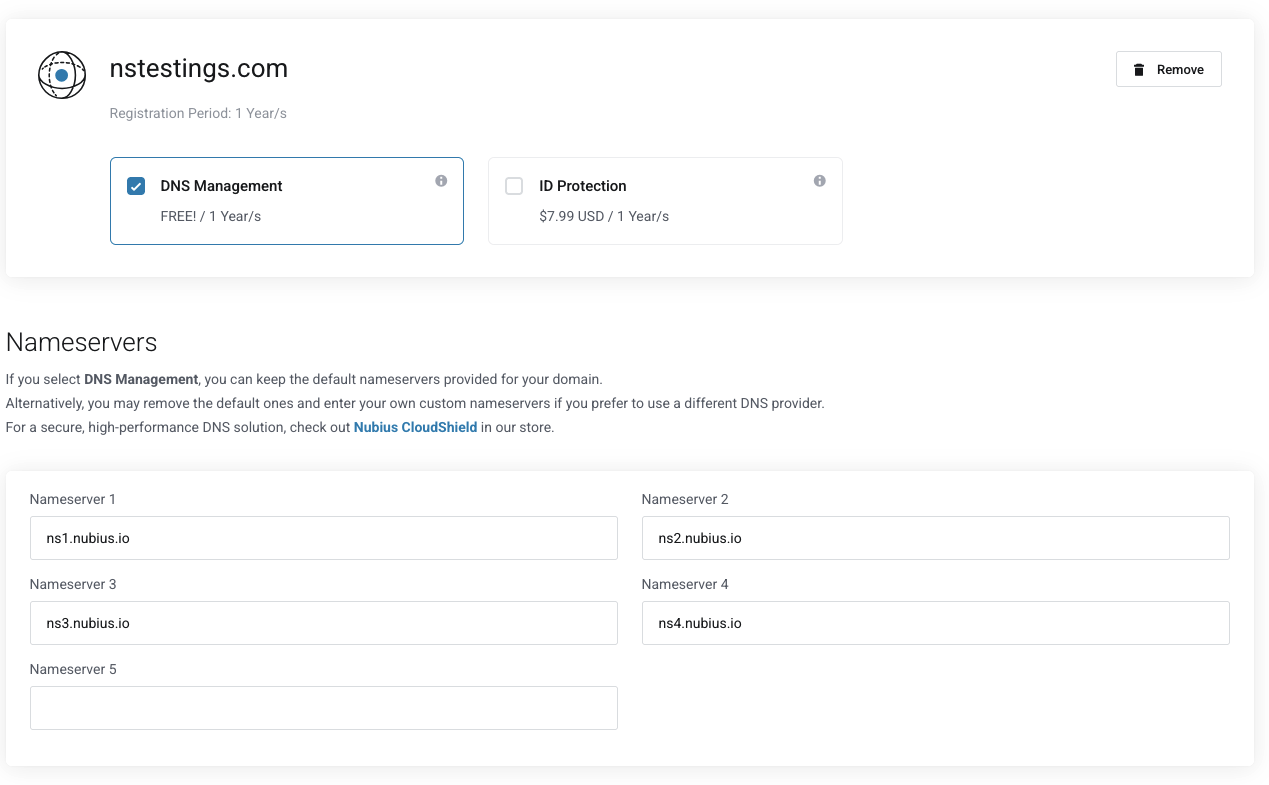This screenshot has height=785, width=1269.
Task: Focus the Nameserver 2 text box
Action: [935, 538]
